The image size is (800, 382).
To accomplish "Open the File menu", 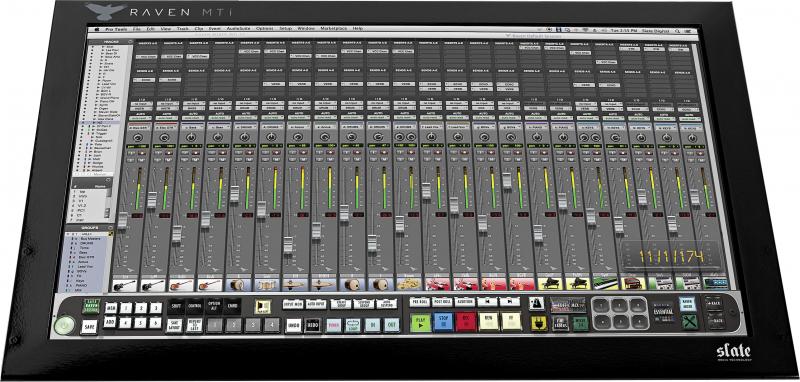I will (137, 30).
